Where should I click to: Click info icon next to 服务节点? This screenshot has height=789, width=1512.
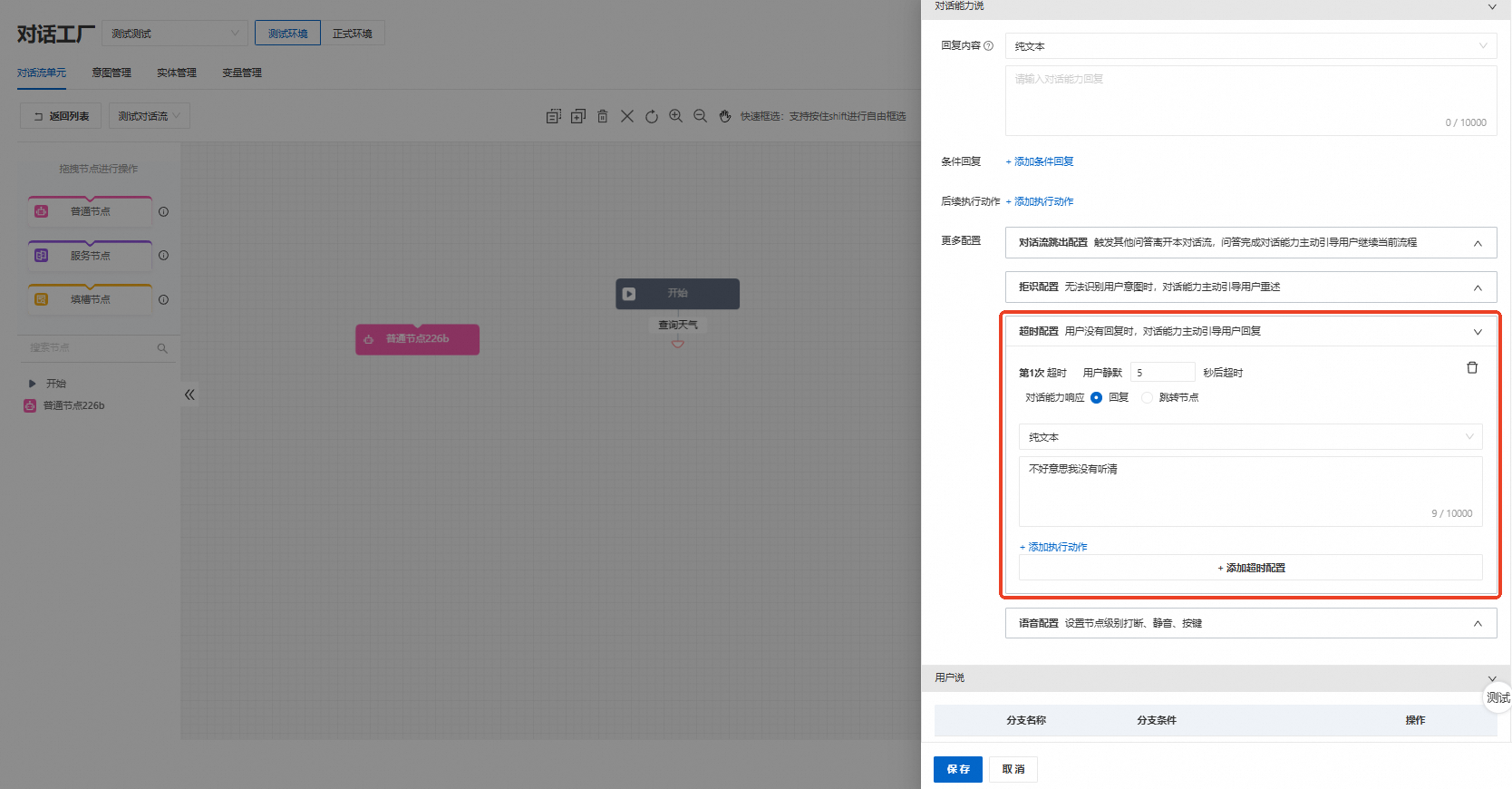pyautogui.click(x=163, y=255)
